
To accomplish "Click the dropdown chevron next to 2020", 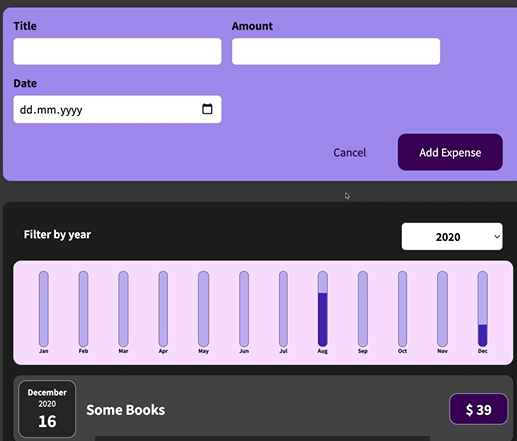I will click(x=497, y=237).
